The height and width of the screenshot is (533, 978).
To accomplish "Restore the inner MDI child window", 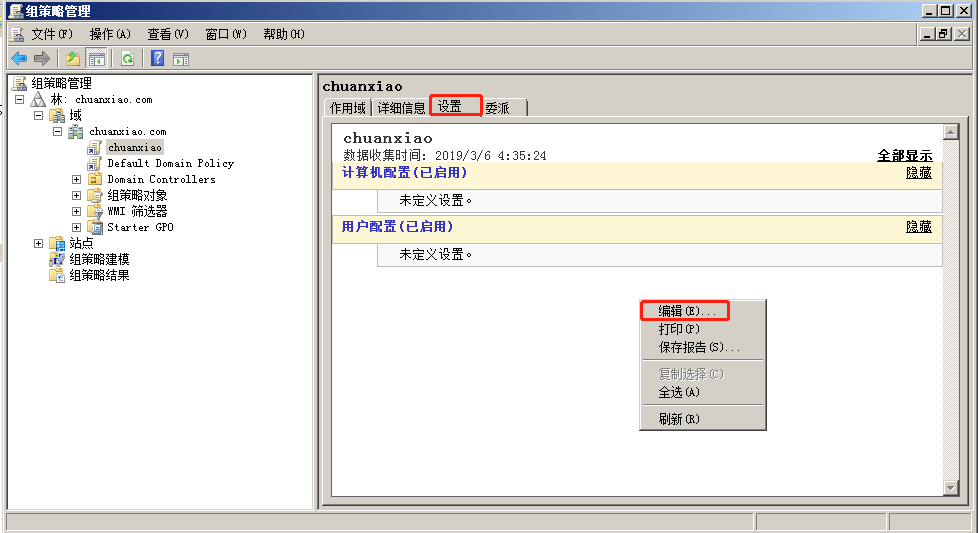I will click(x=944, y=34).
